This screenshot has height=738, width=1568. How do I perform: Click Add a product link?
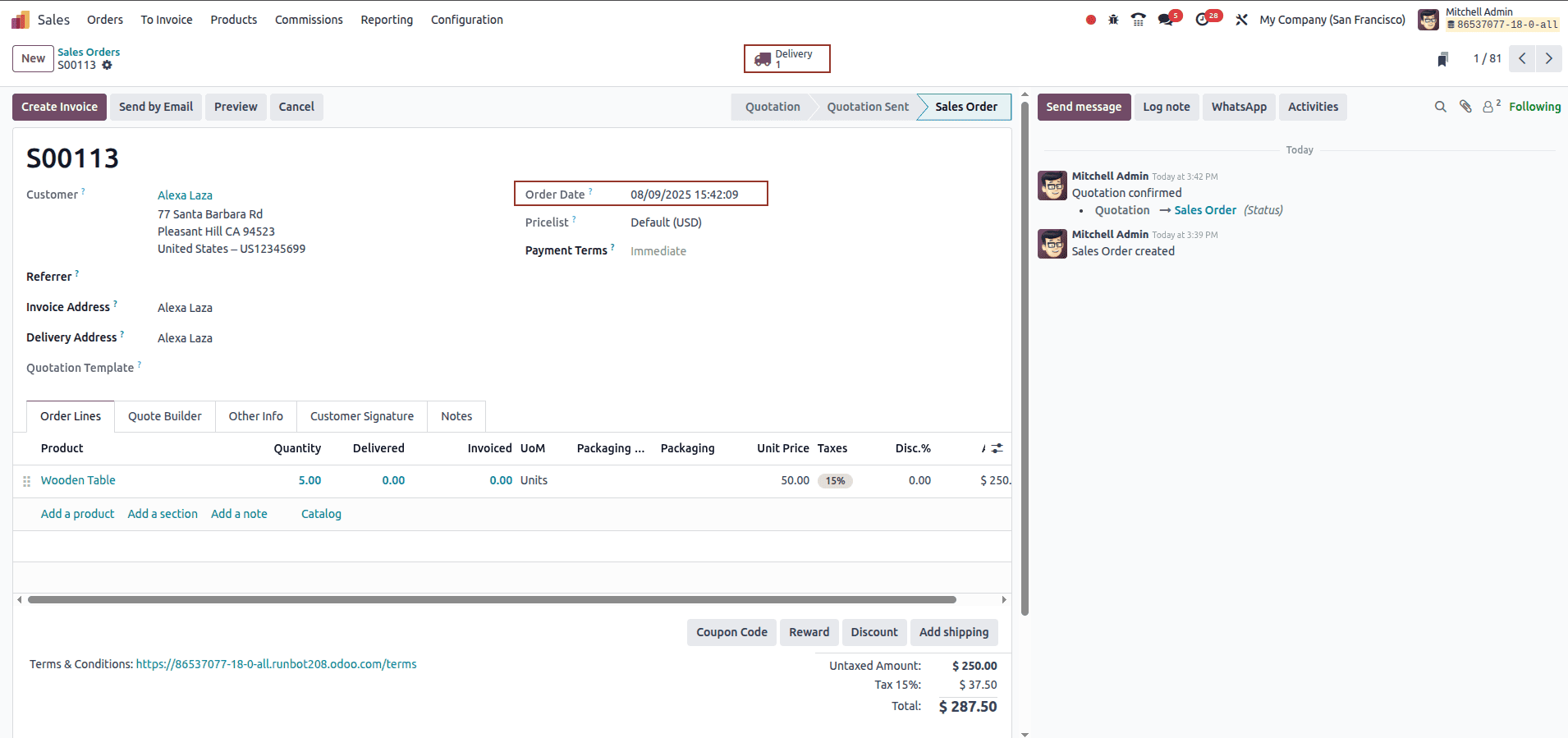(x=78, y=514)
